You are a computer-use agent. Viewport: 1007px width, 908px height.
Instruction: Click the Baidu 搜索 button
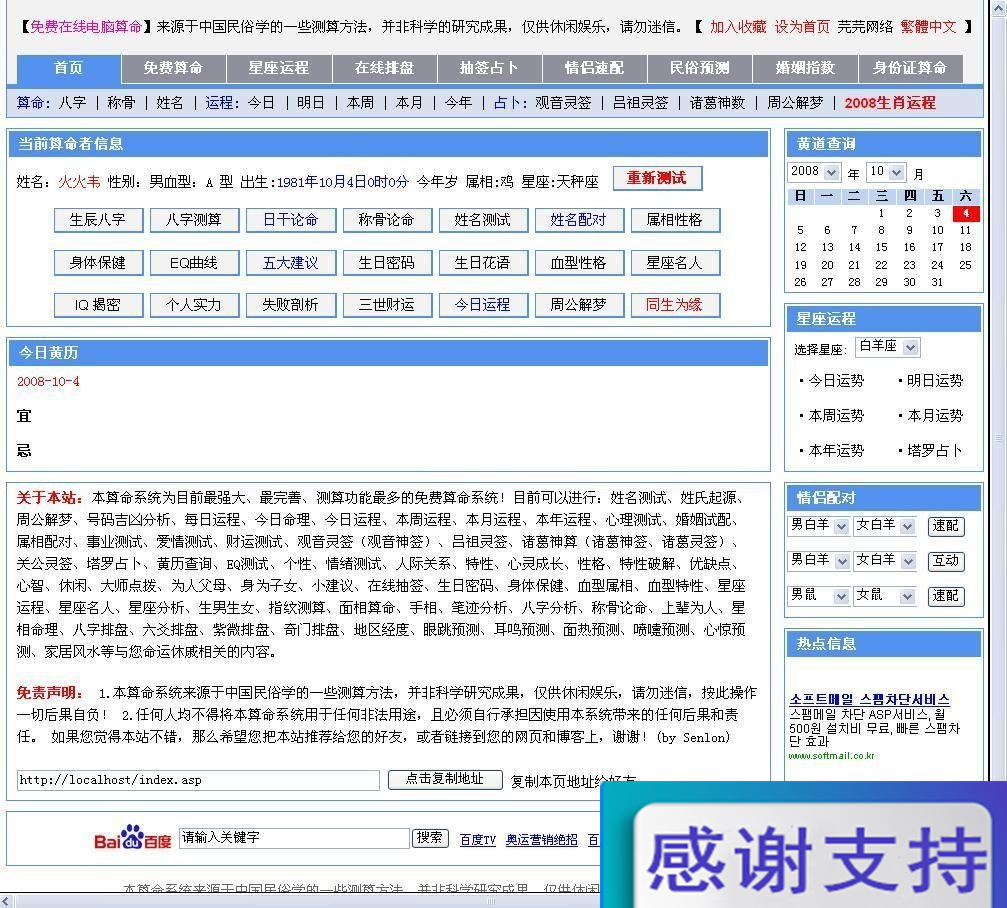tap(430, 838)
